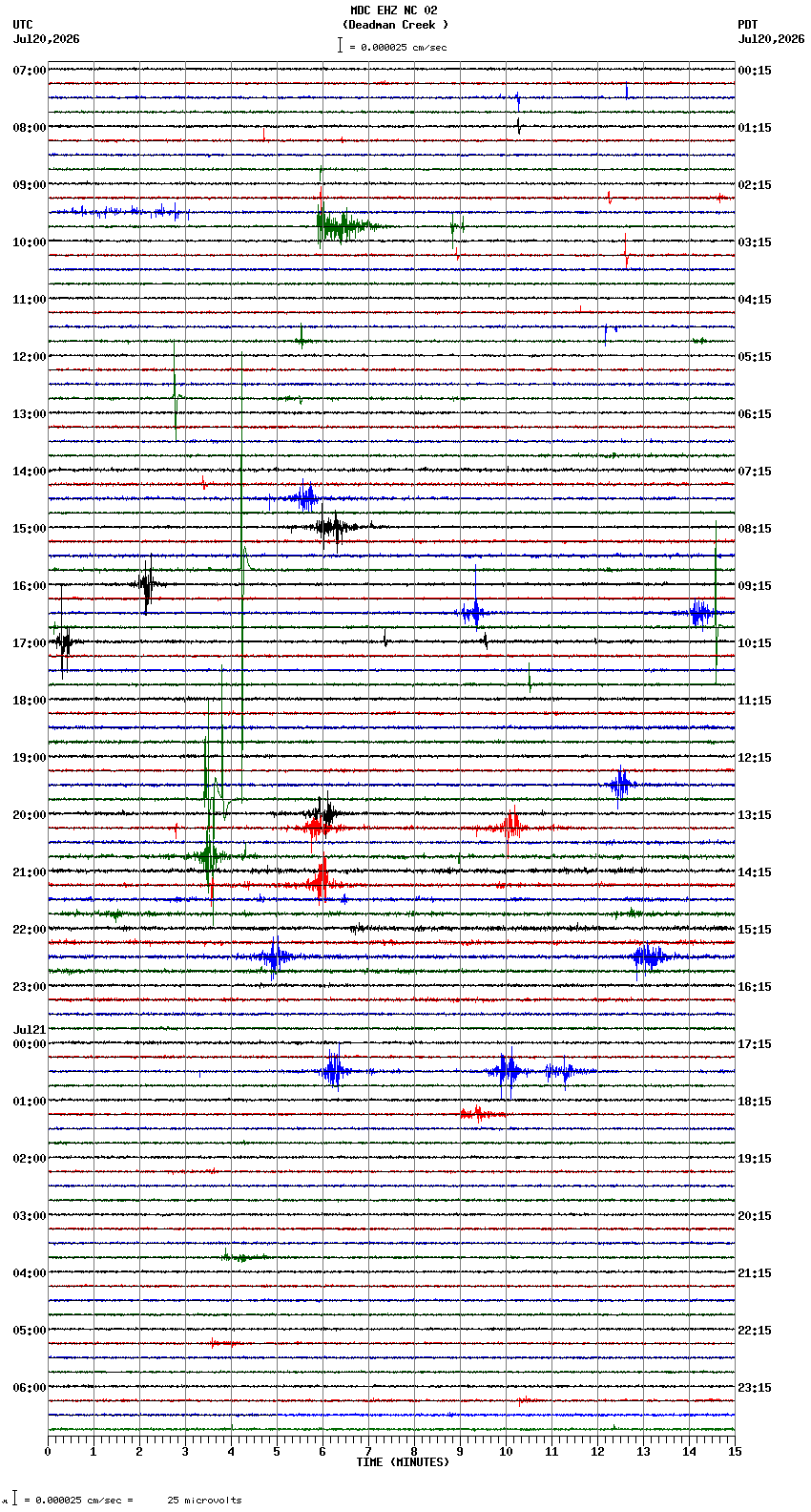Click the "15:15" PDT time label
Image resolution: width=811 pixels, height=1512 pixels.
tap(755, 930)
